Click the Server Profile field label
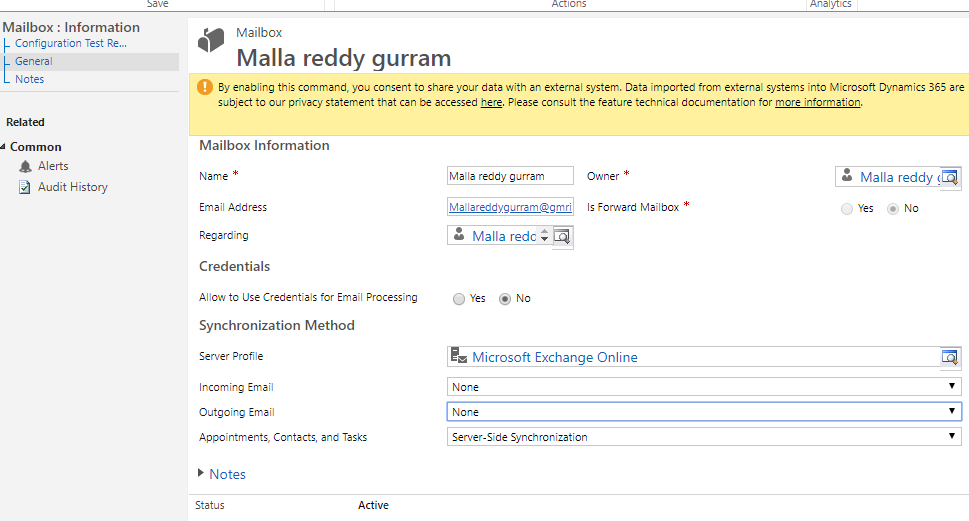The height and width of the screenshot is (521, 969). point(231,356)
